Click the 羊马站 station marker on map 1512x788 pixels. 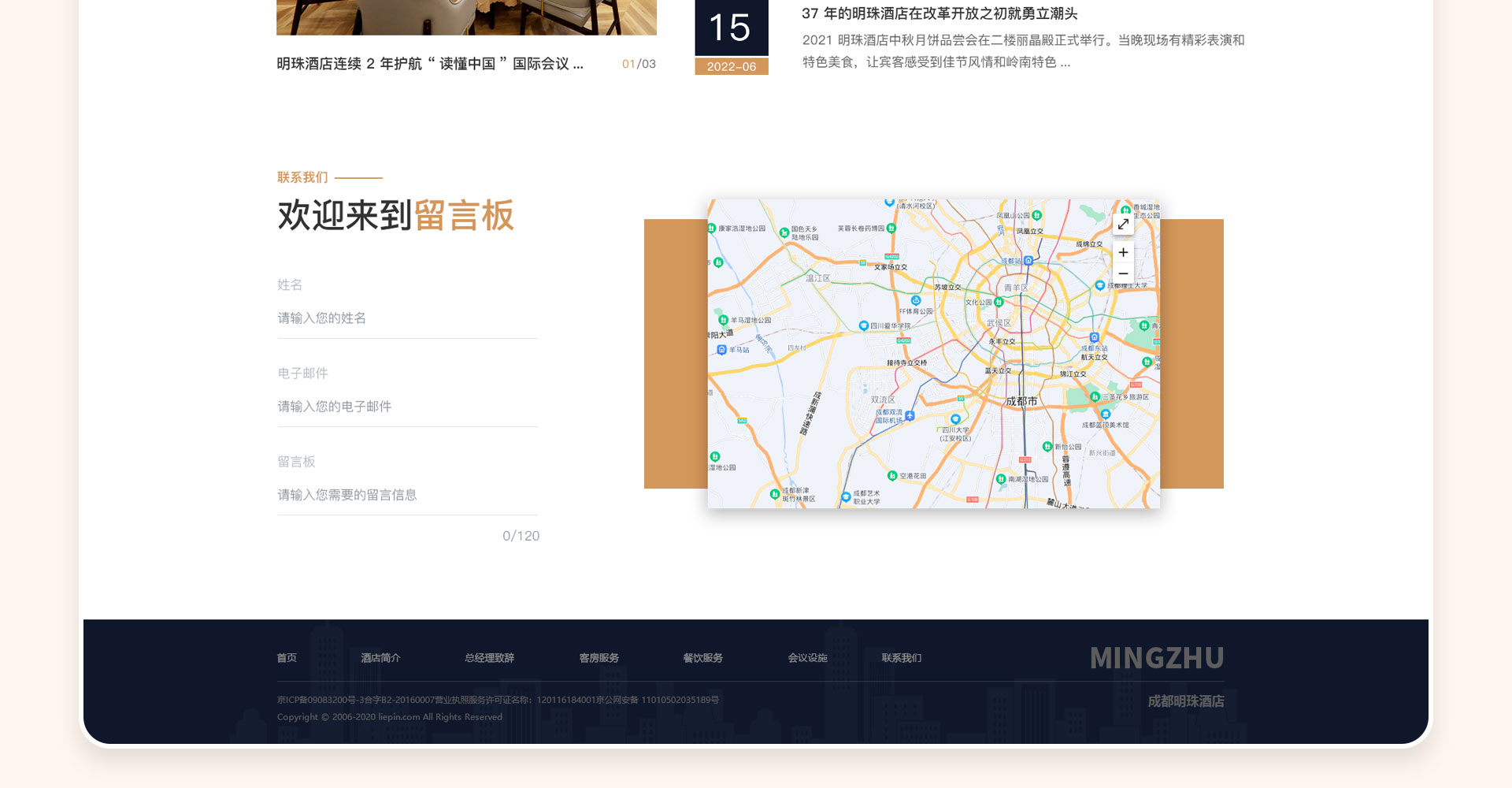pyautogui.click(x=721, y=350)
